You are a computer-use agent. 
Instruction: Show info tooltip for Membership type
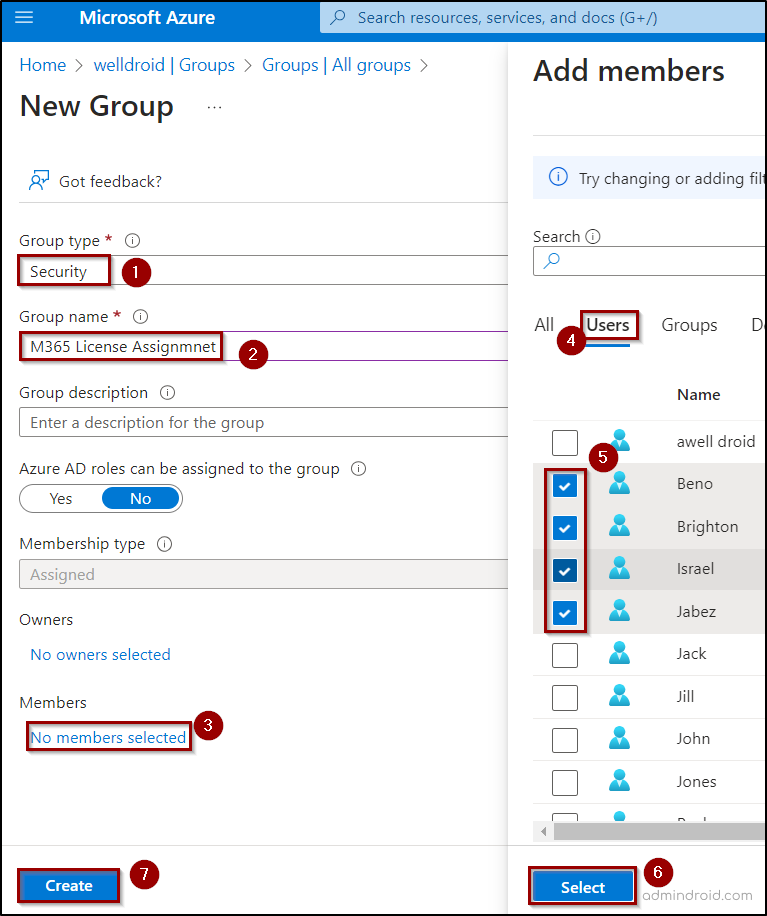(165, 544)
